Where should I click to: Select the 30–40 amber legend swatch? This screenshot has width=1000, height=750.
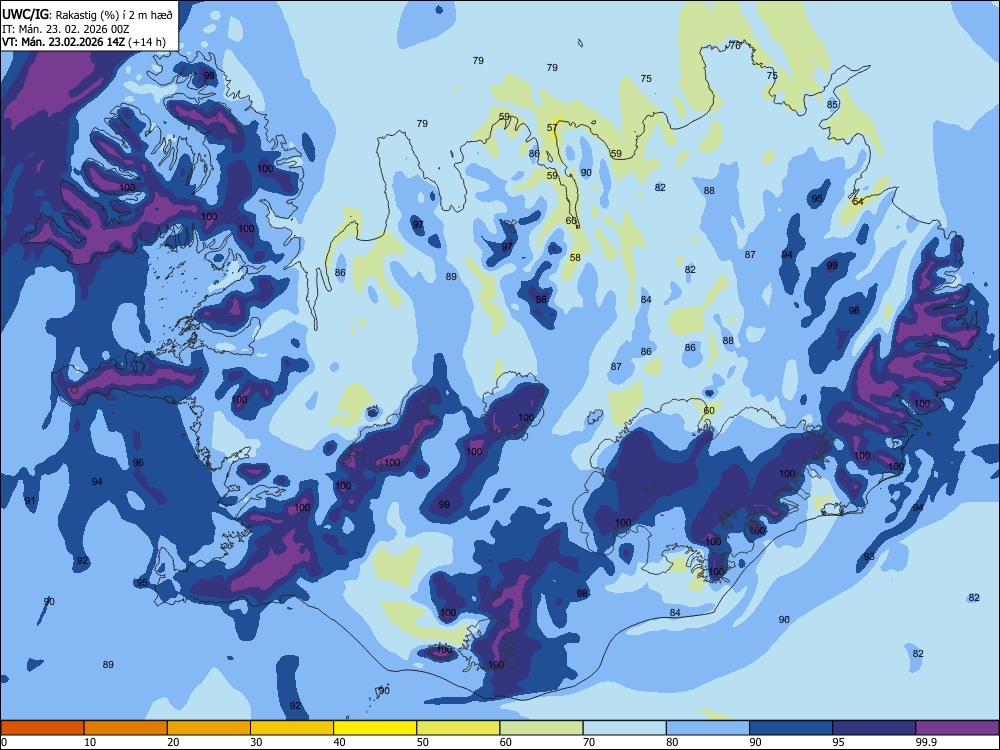click(x=292, y=728)
